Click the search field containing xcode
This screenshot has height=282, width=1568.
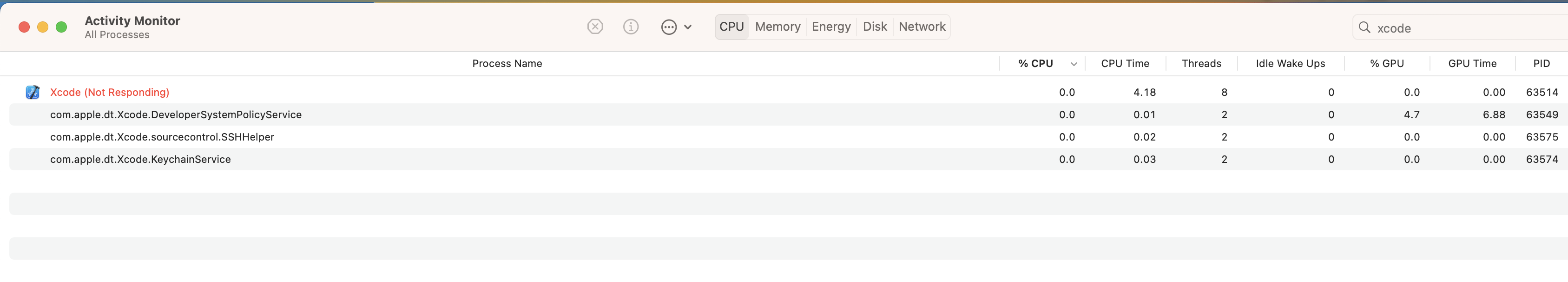(x=1461, y=28)
